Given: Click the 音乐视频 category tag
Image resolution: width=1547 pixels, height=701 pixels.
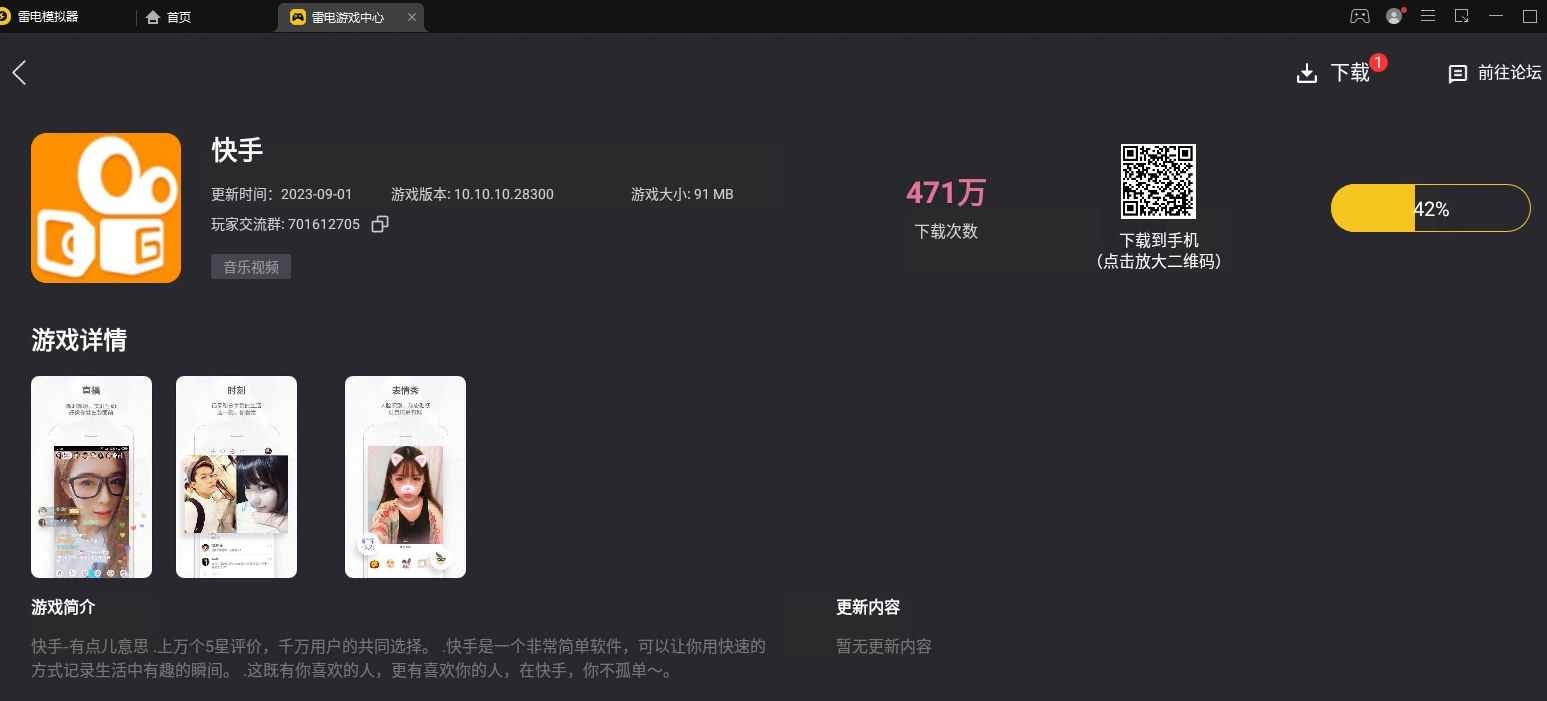Looking at the screenshot, I should click(x=251, y=267).
